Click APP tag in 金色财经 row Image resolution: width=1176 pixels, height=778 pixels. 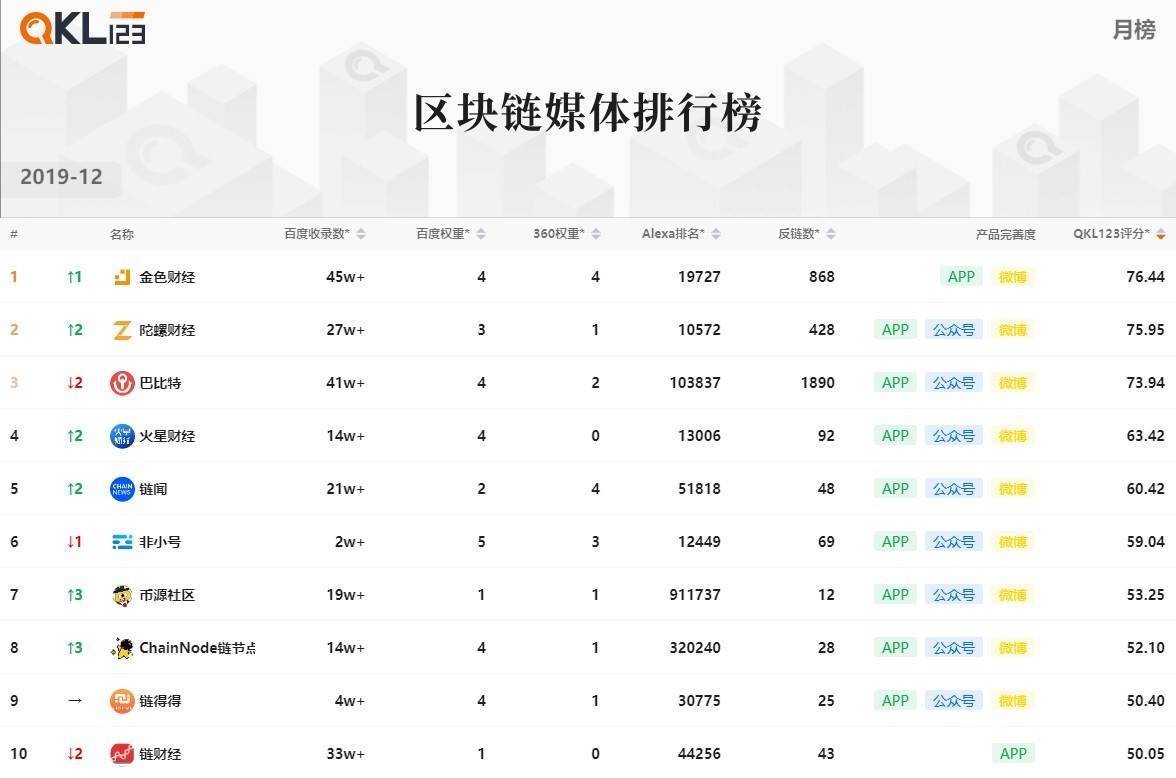click(x=961, y=277)
